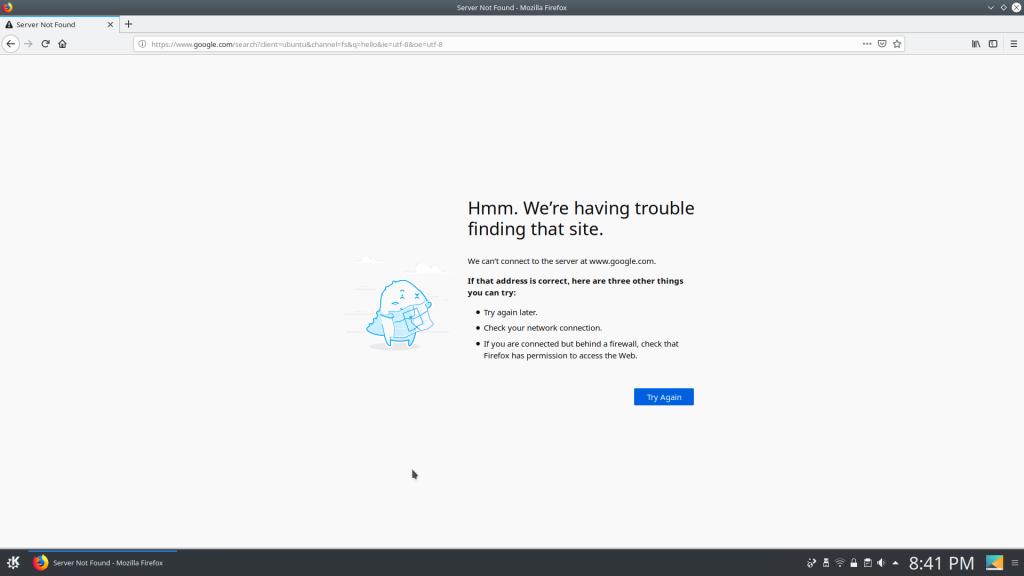Close the Server Not Found tab

click(110, 24)
